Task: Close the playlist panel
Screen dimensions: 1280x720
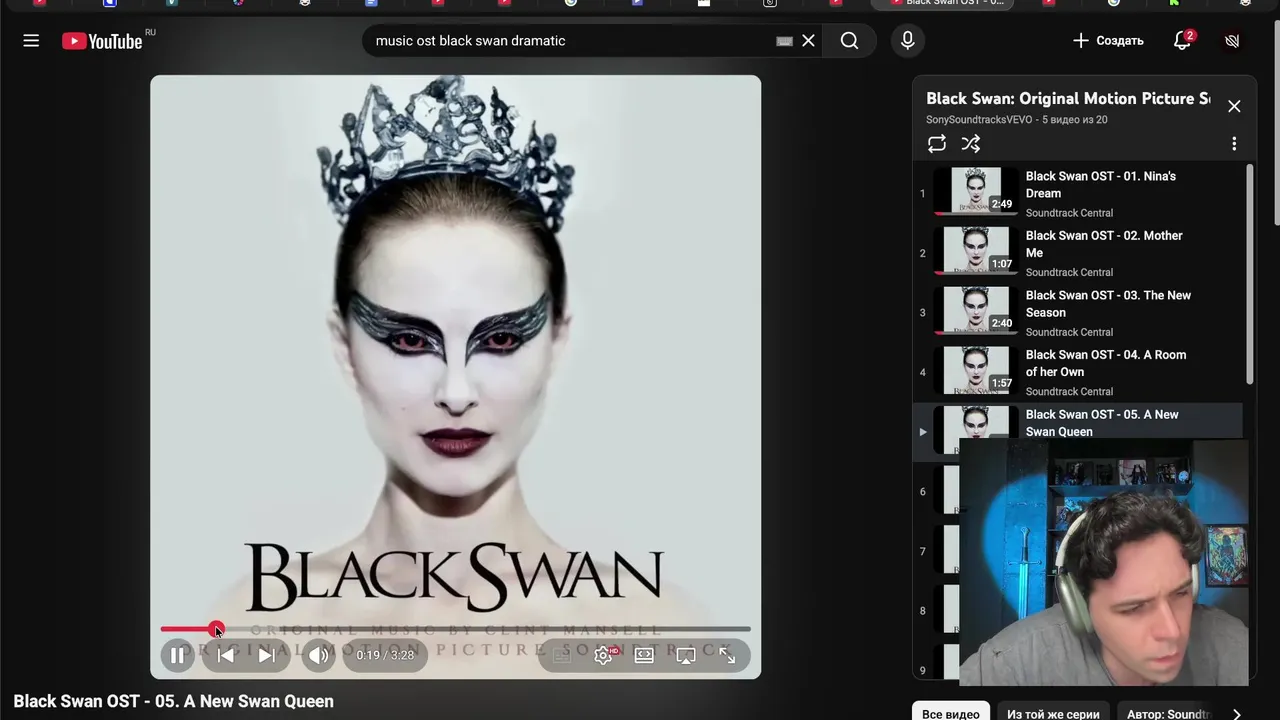Action: click(x=1234, y=106)
